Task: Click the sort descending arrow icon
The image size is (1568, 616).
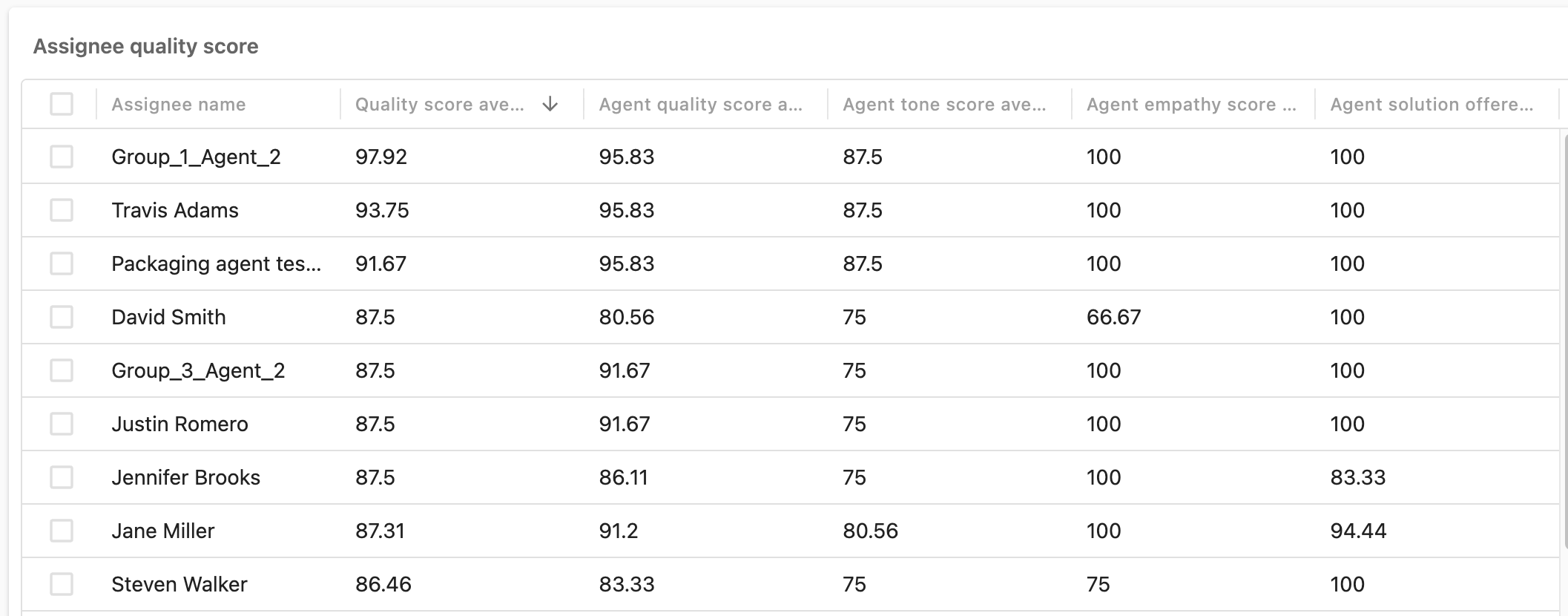Action: click(550, 104)
